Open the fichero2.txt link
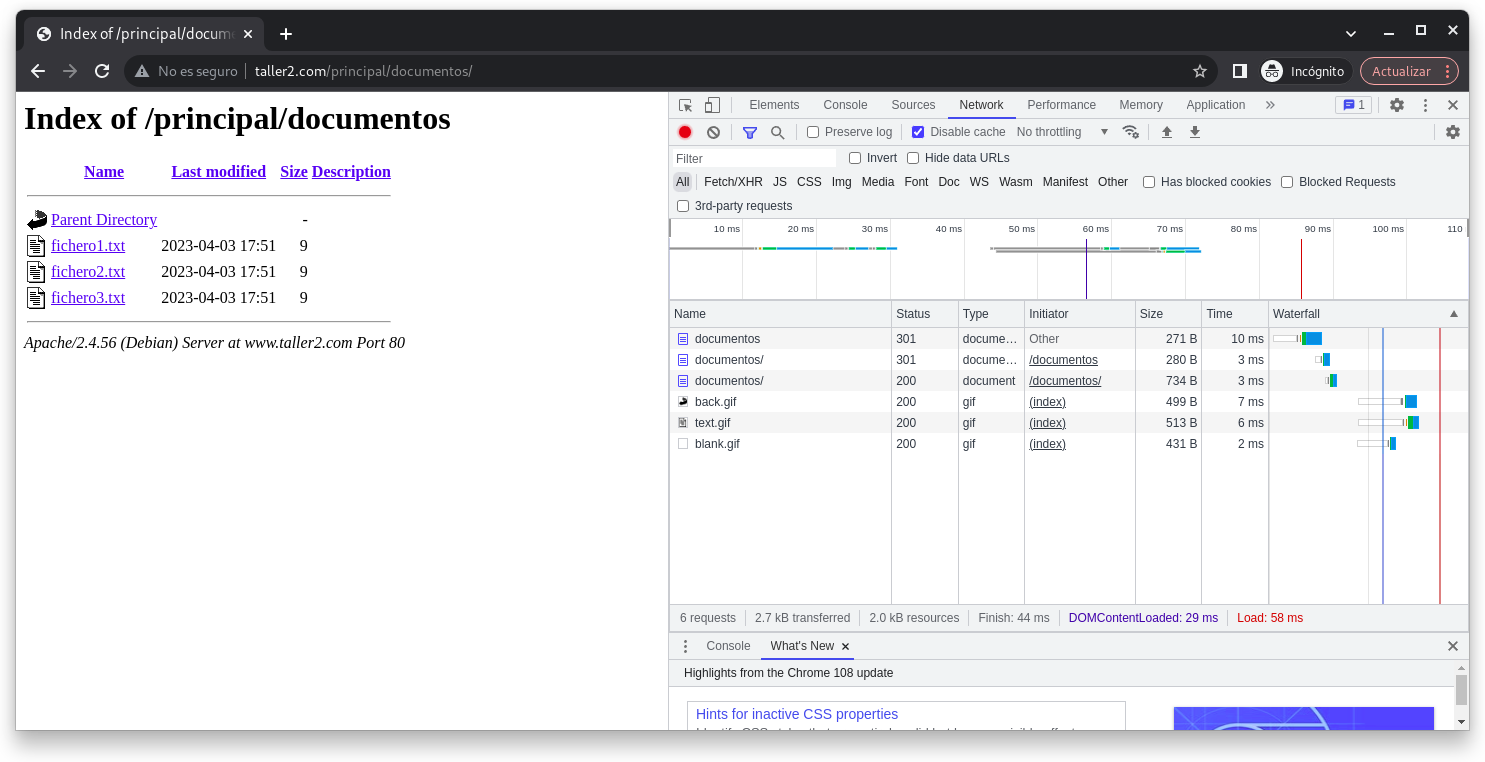The width and height of the screenshot is (1485, 762). pos(88,272)
